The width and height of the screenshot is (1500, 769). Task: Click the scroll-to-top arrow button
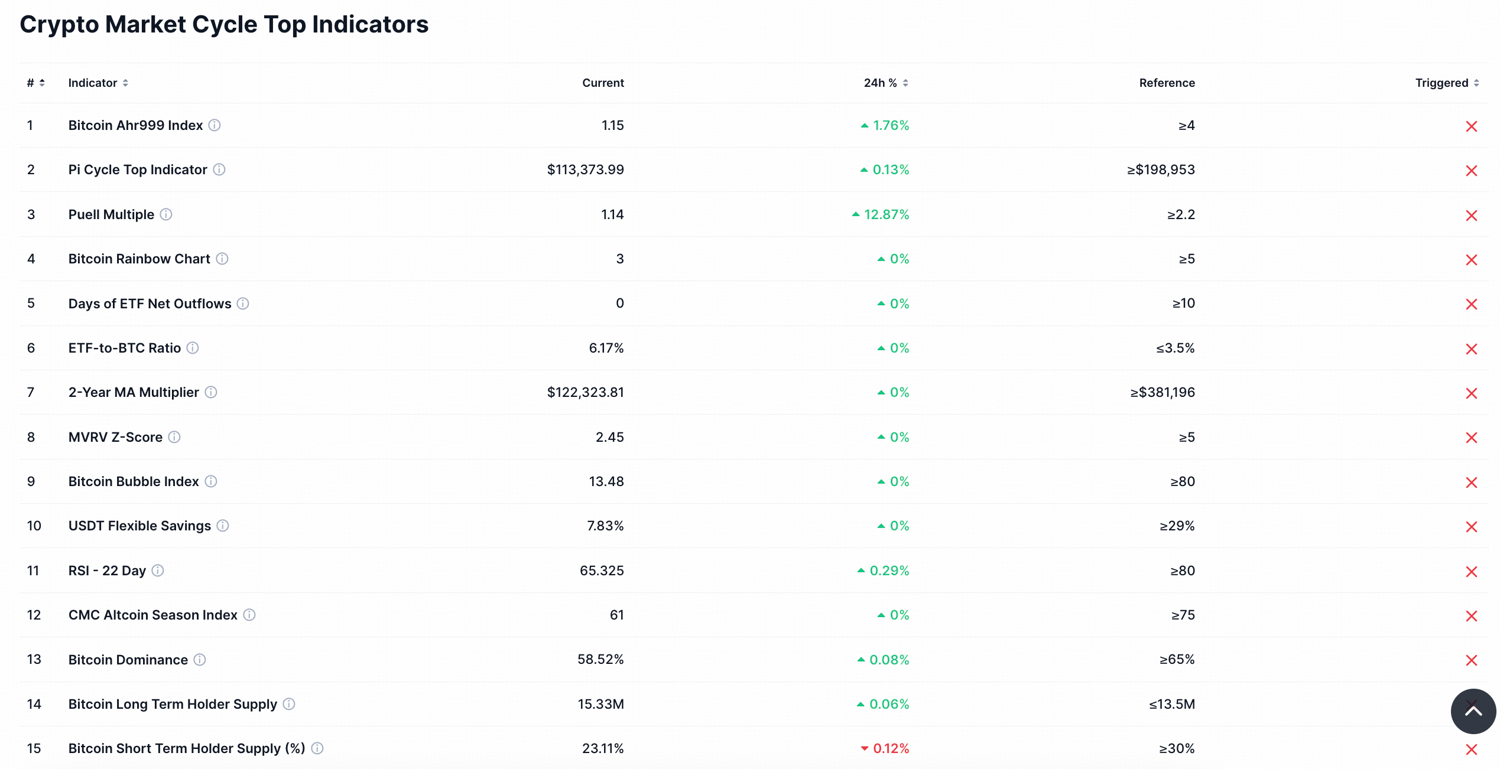[1473, 711]
